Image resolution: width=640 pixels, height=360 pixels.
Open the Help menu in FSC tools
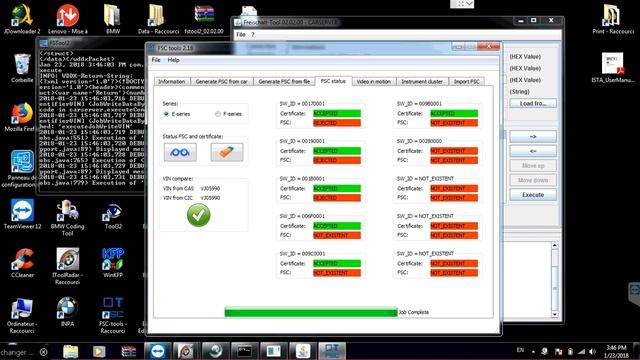pos(173,60)
